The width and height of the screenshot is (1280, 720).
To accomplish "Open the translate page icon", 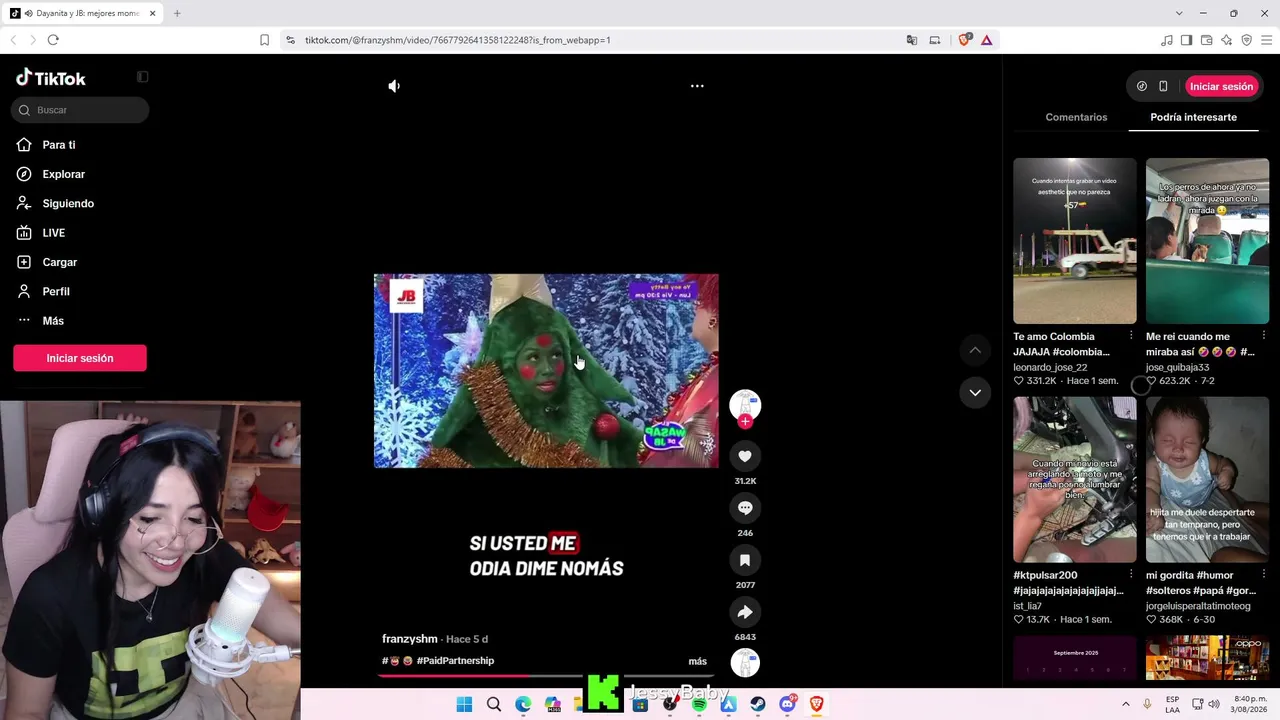I will pos(912,40).
